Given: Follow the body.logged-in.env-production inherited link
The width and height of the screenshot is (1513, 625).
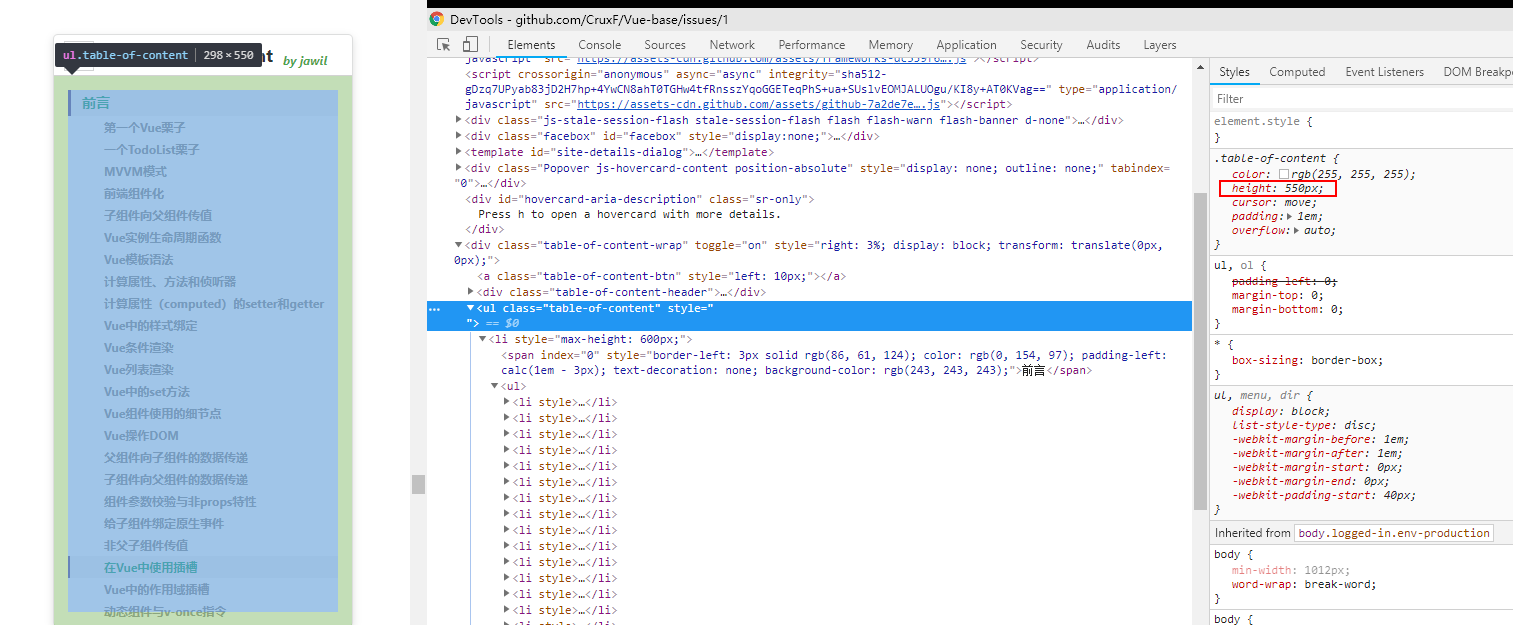Looking at the screenshot, I should coord(1393,533).
